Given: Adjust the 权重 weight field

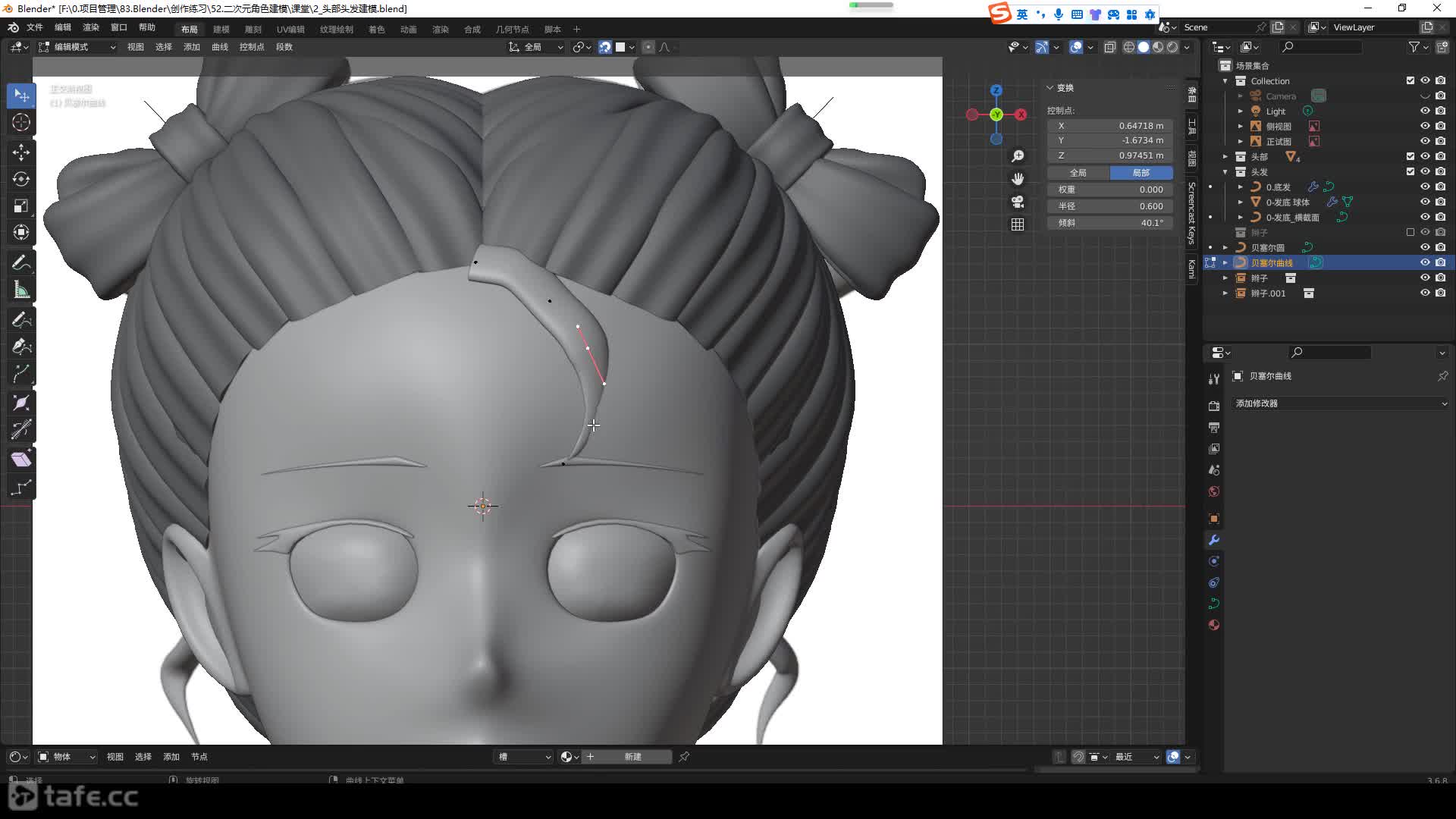Looking at the screenshot, I should pyautogui.click(x=1110, y=190).
